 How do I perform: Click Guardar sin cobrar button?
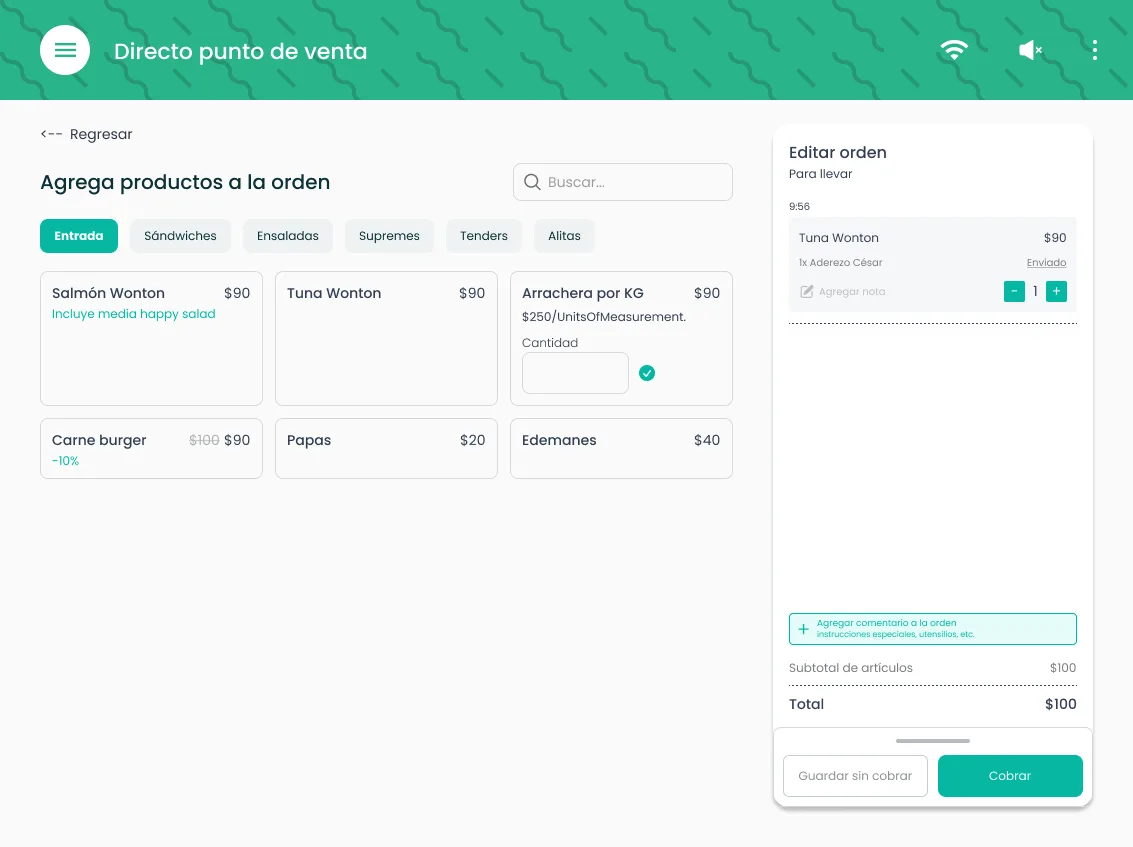[855, 775]
